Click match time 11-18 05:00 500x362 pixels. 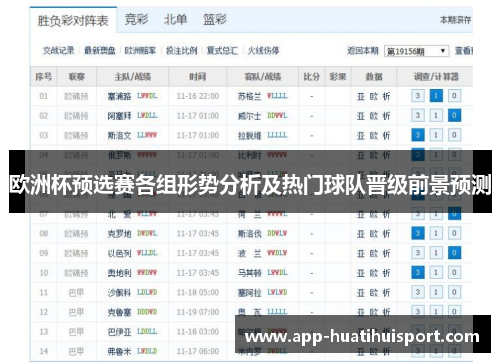click(198, 292)
